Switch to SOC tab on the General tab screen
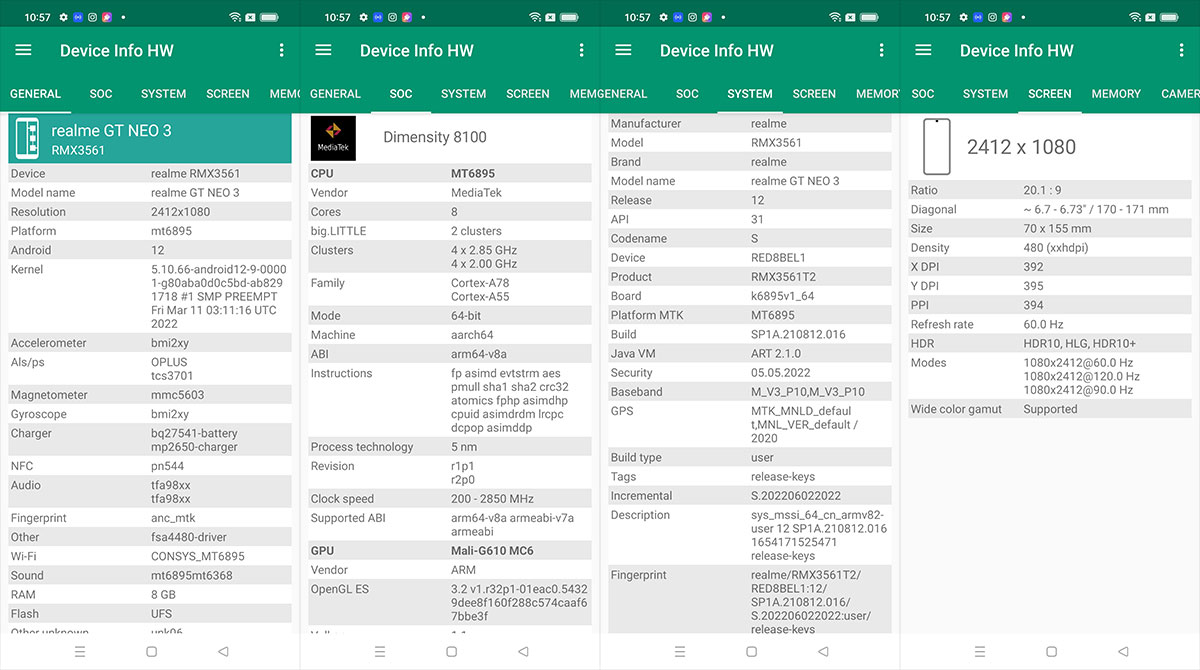This screenshot has height=670, width=1200. 101,94
